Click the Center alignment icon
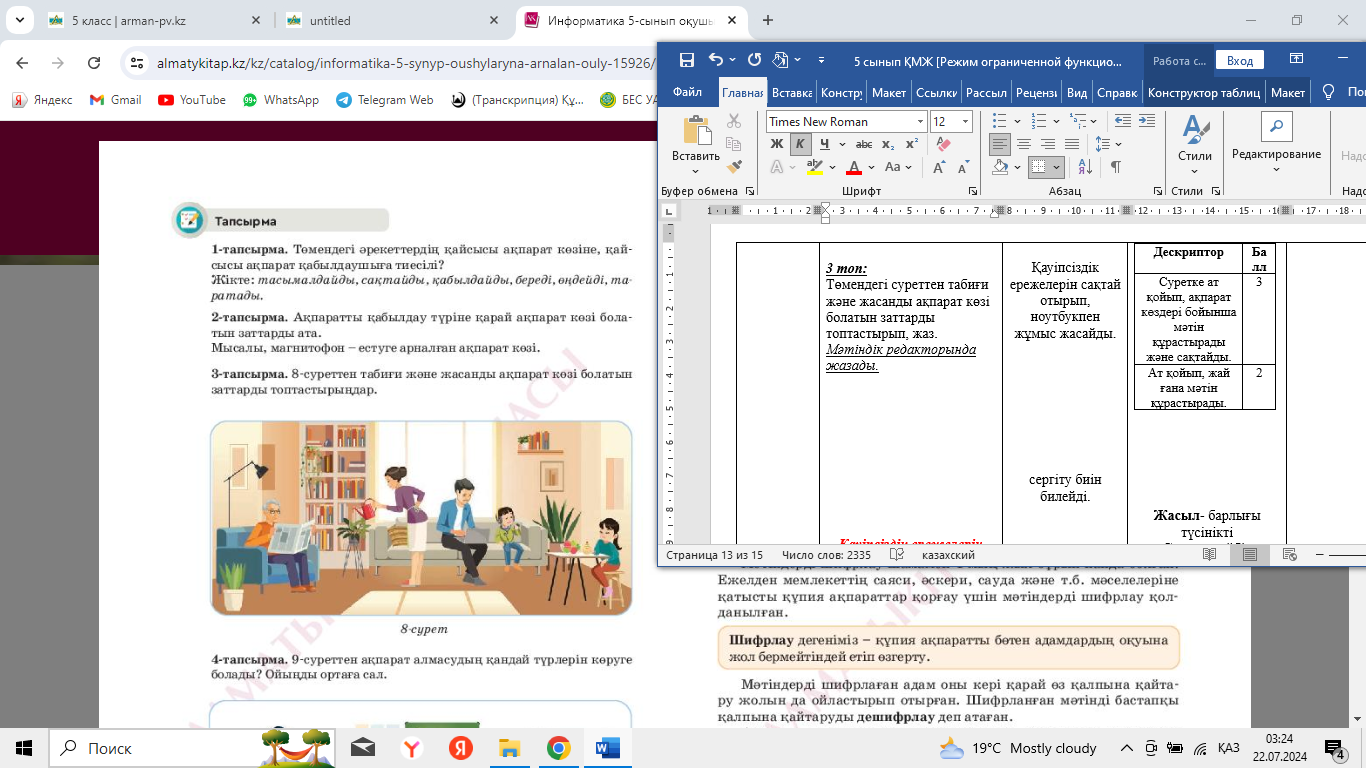This screenshot has width=1366, height=768. tap(1023, 144)
